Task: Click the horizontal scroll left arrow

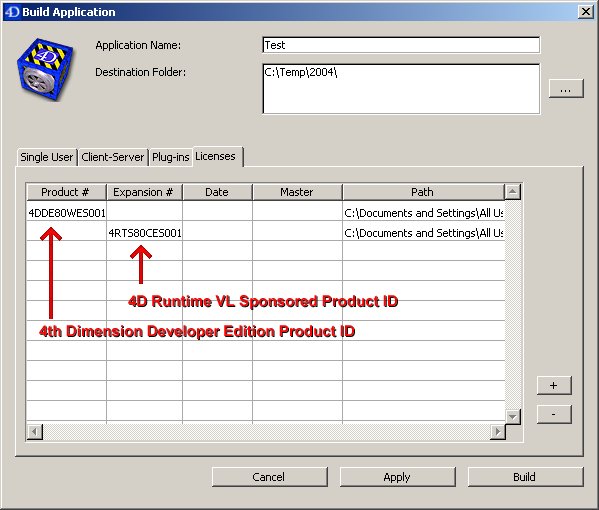Action: point(34,432)
